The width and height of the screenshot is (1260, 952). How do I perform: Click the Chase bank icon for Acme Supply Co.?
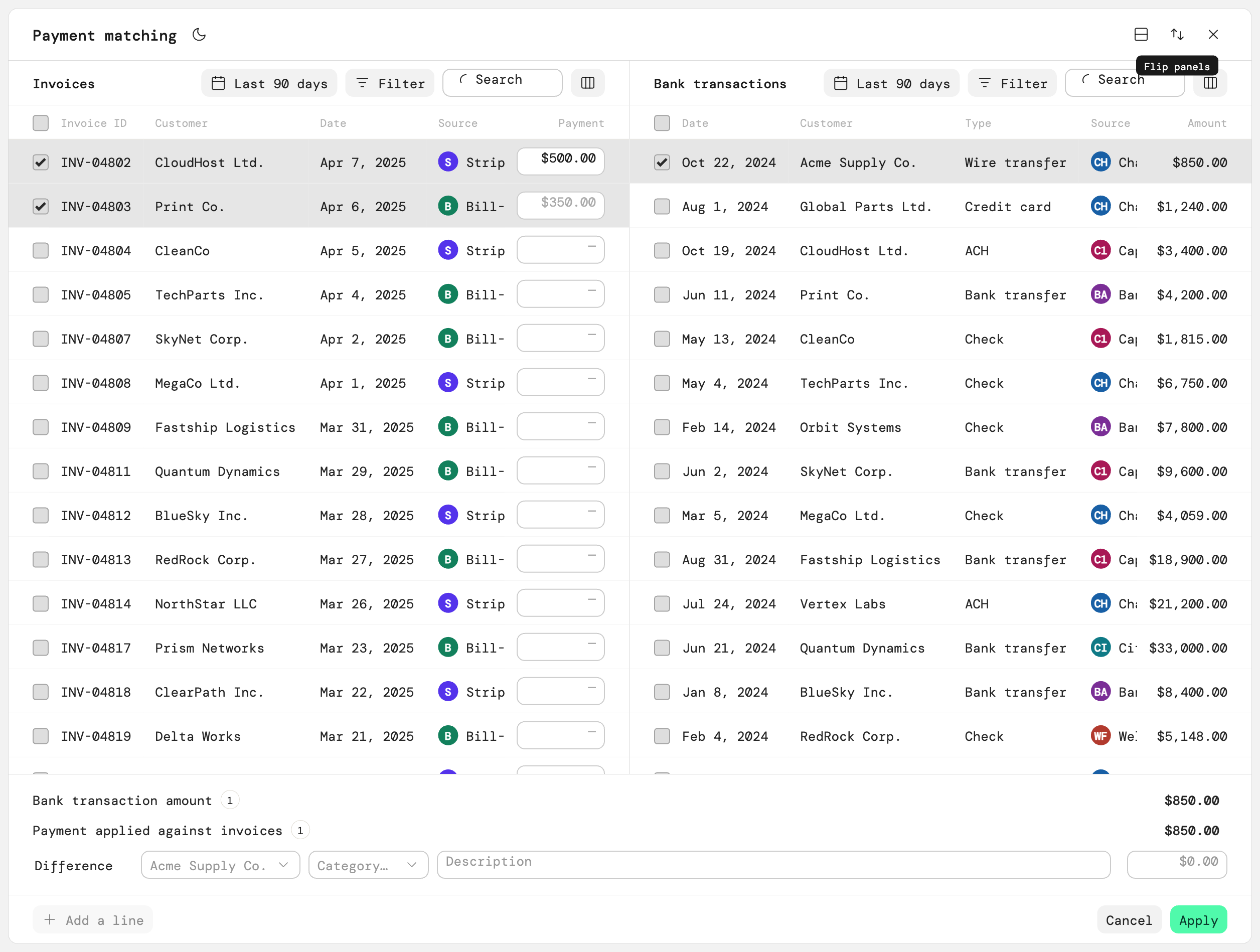pyautogui.click(x=1100, y=162)
